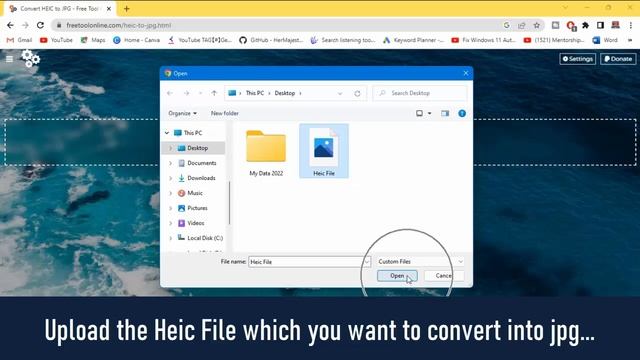This screenshot has height=360, width=640.
Task: Select Pictures in navigation tree
Action: pos(197,208)
